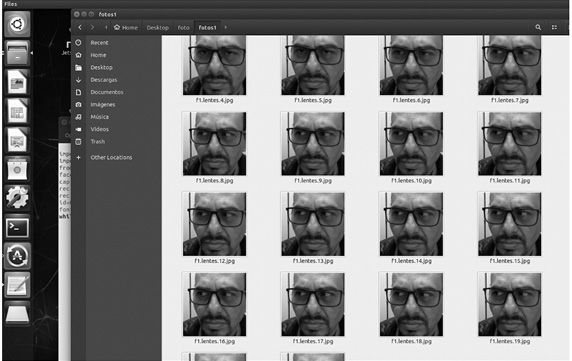Screen dimensions: 572x361
Task: Select thumbnail f1.lentes.5.jpg
Action: click(313, 65)
